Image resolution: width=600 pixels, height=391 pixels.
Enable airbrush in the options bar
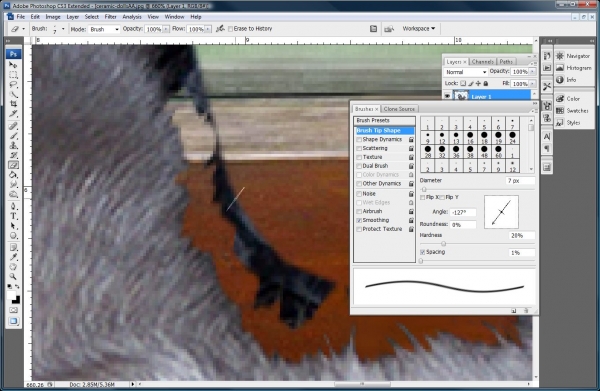[x=220, y=29]
